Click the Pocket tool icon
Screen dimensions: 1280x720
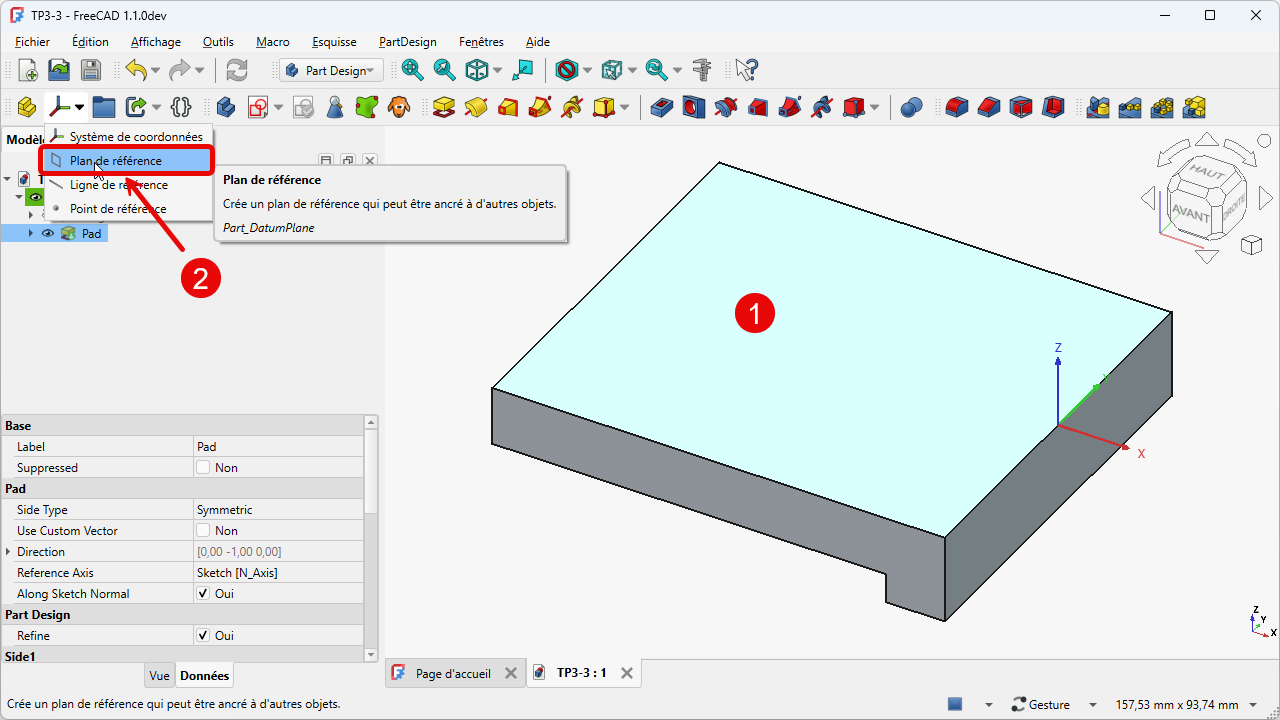point(661,106)
